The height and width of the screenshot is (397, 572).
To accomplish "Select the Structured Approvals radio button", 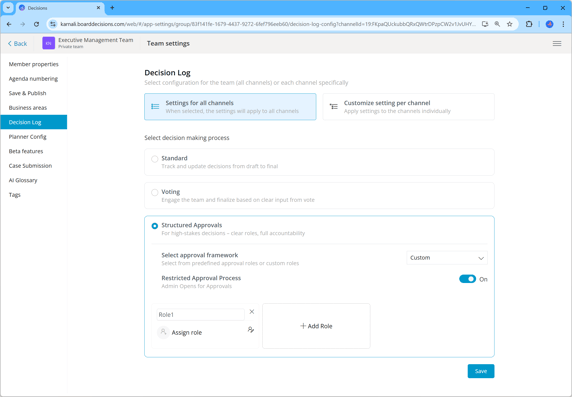I will coord(155,226).
